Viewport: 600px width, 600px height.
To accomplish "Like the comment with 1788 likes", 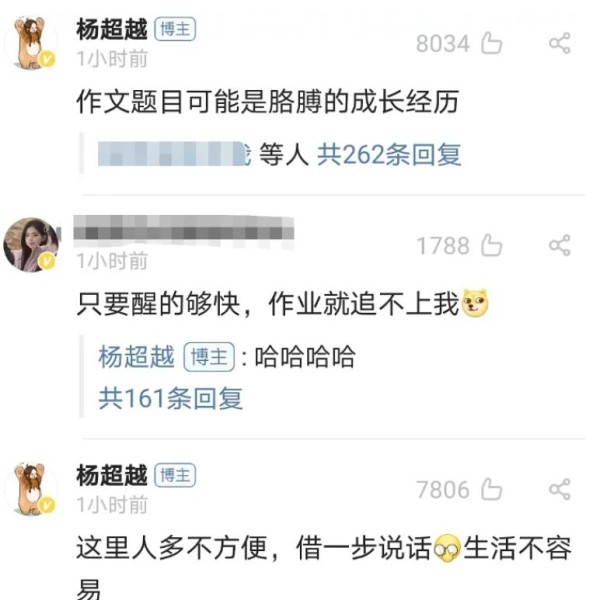I will click(491, 245).
